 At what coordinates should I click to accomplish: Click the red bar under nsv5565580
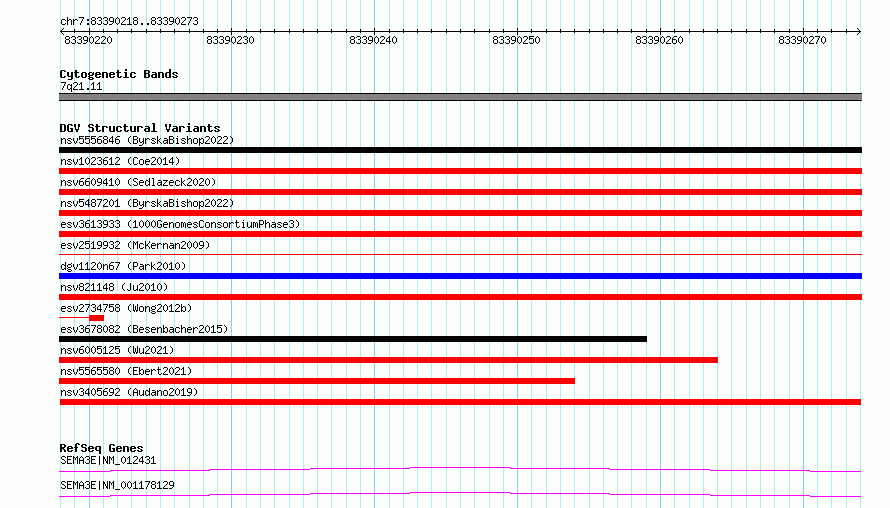coord(317,381)
